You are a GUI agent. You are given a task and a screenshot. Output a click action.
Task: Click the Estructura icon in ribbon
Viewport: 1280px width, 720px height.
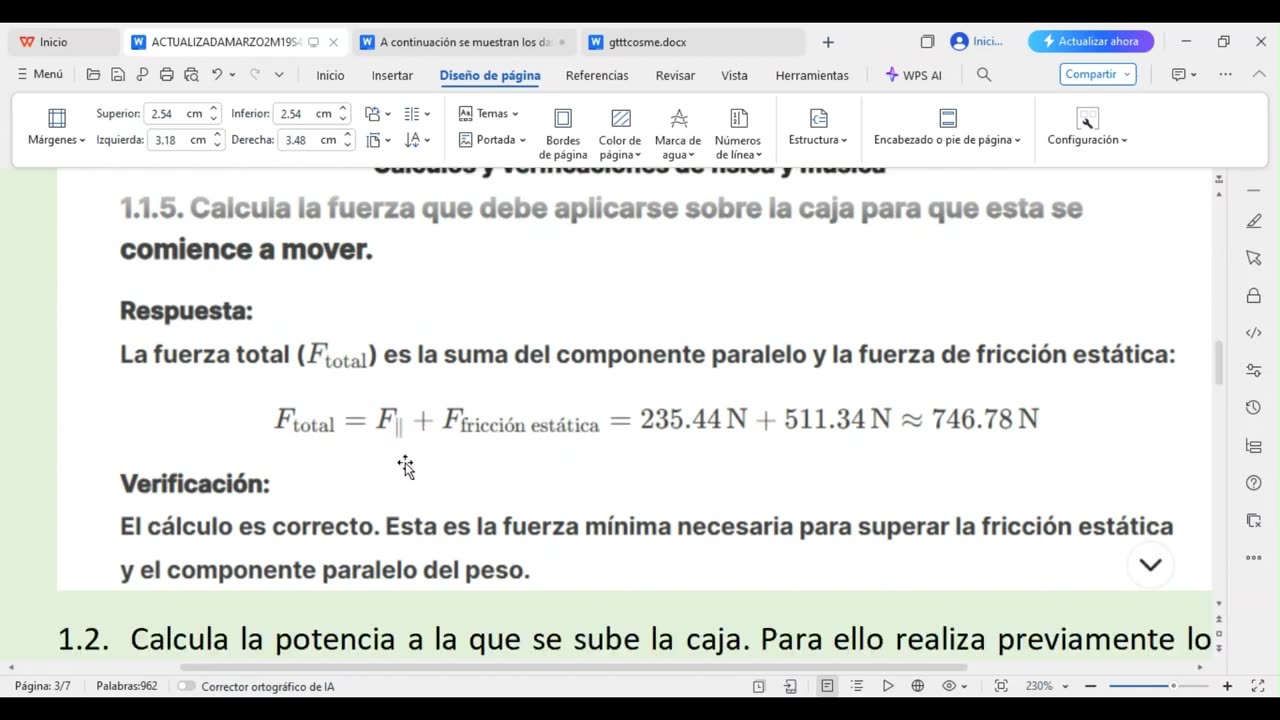pyautogui.click(x=818, y=118)
